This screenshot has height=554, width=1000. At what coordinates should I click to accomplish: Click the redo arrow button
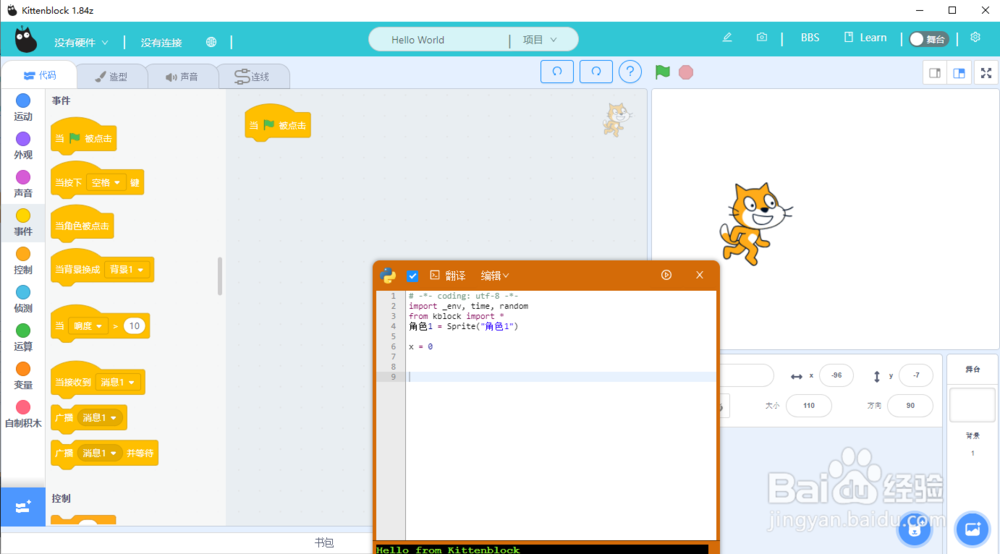[x=596, y=72]
